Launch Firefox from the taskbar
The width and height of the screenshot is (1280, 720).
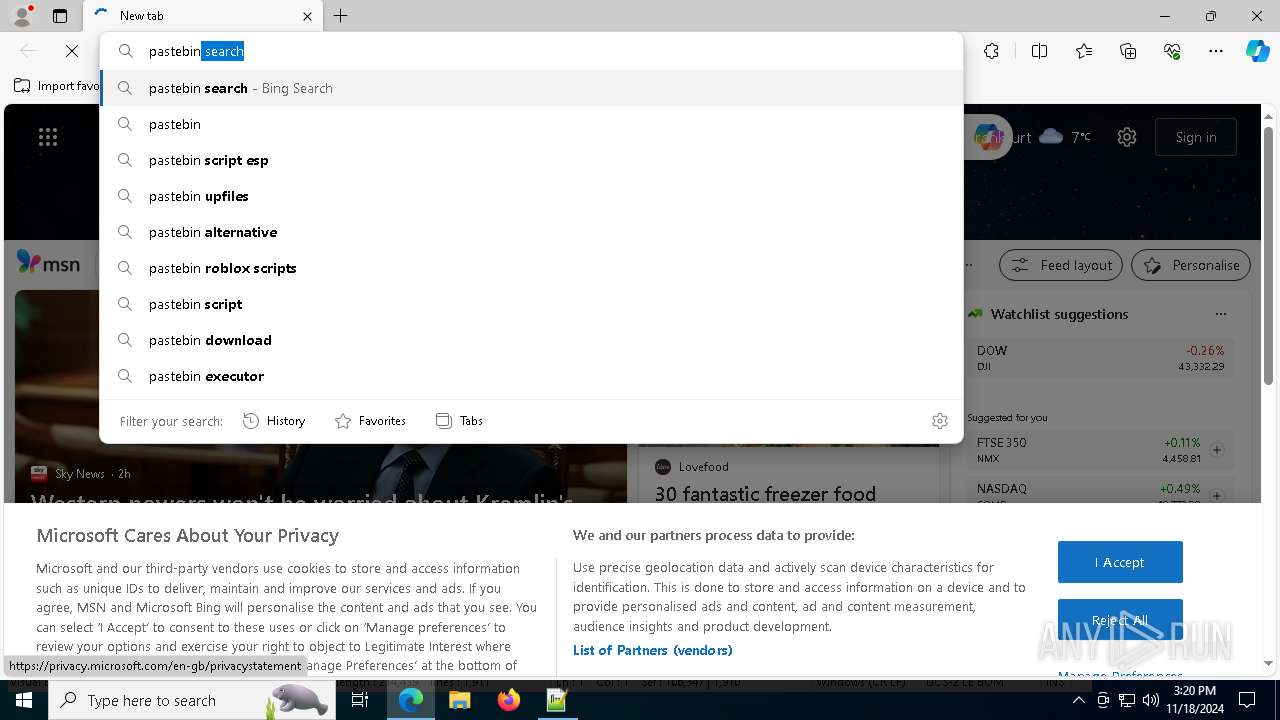click(x=508, y=700)
